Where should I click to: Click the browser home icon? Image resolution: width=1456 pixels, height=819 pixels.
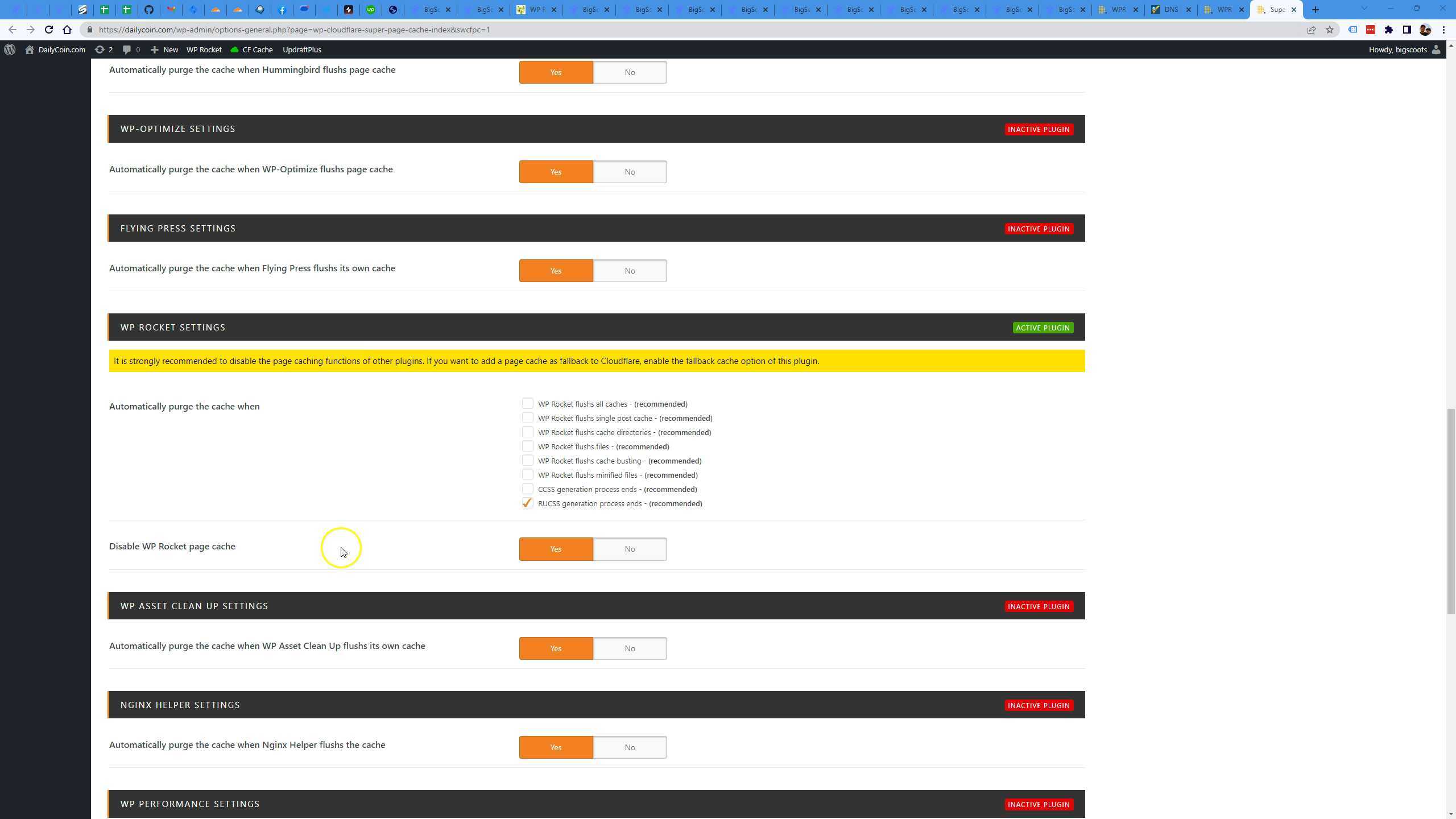67,30
